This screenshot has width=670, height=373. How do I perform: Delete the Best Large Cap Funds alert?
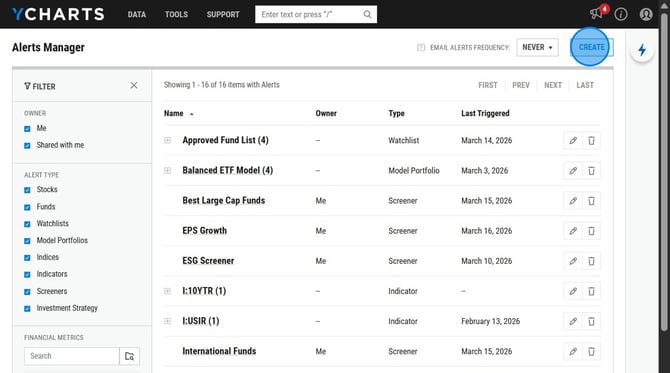591,201
